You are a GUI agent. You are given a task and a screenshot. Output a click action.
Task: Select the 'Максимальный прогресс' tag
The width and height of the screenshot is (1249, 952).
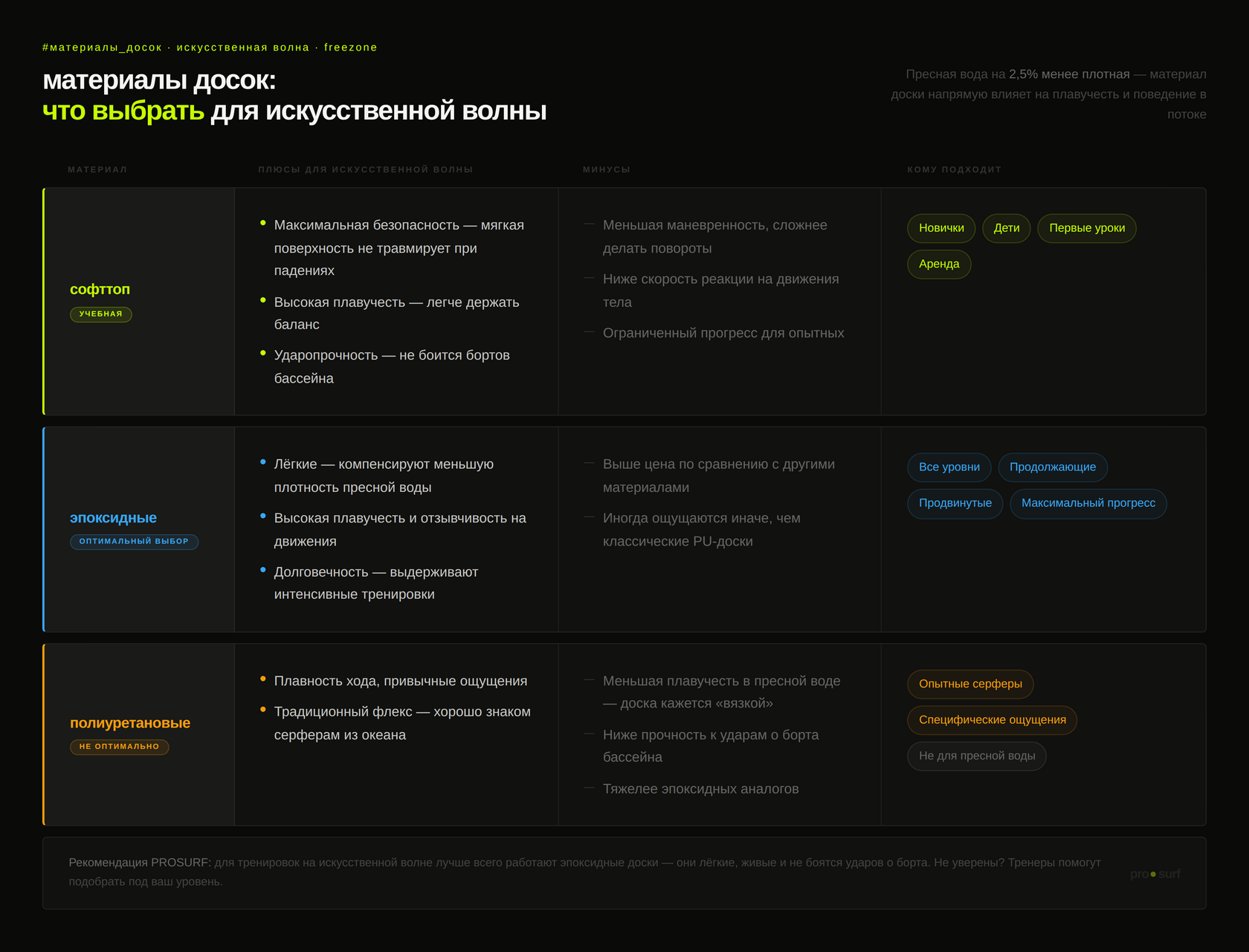1088,503
